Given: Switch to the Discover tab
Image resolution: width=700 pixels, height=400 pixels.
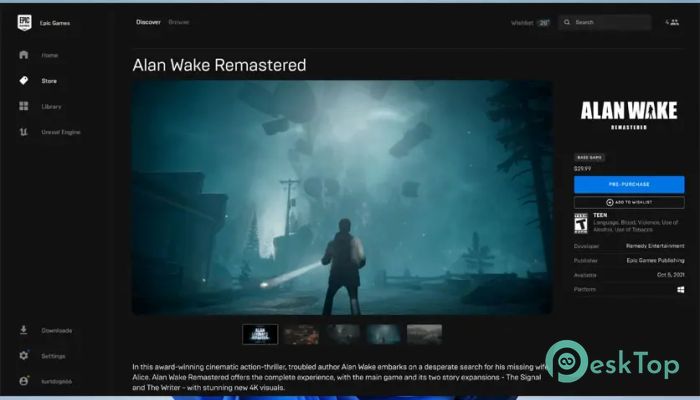Looking at the screenshot, I should [148, 22].
